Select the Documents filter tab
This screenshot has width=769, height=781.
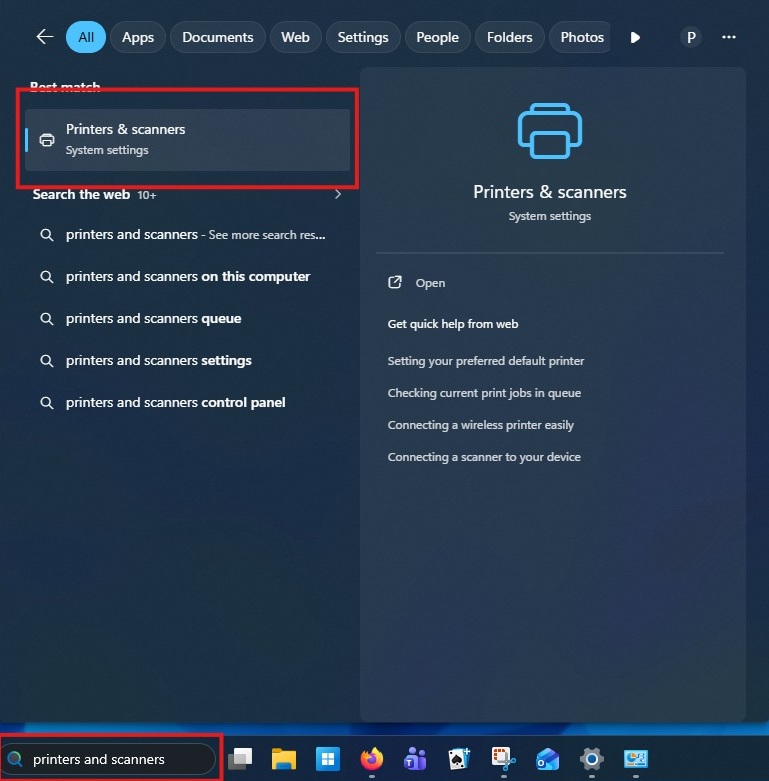coord(218,37)
